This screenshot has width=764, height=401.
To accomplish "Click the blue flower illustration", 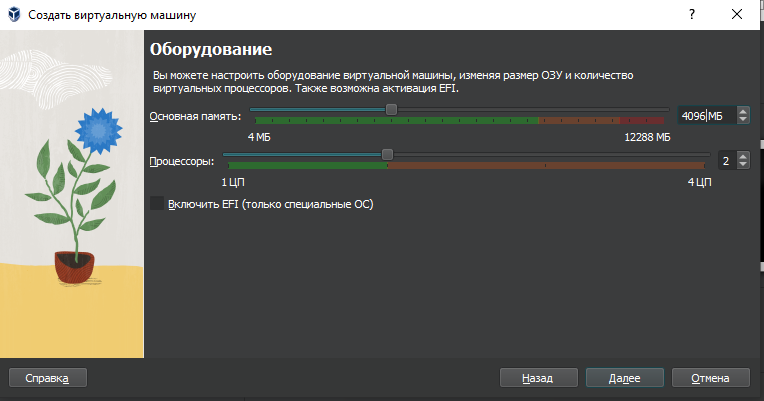I will 99,131.
